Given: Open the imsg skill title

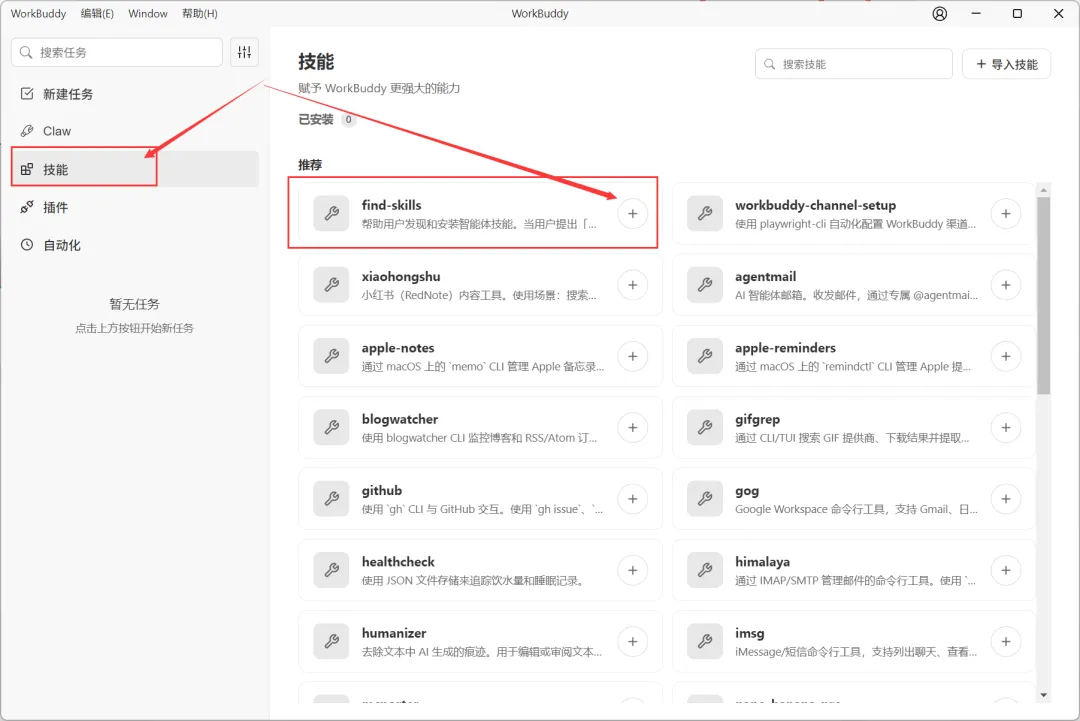Looking at the screenshot, I should pyautogui.click(x=749, y=633).
